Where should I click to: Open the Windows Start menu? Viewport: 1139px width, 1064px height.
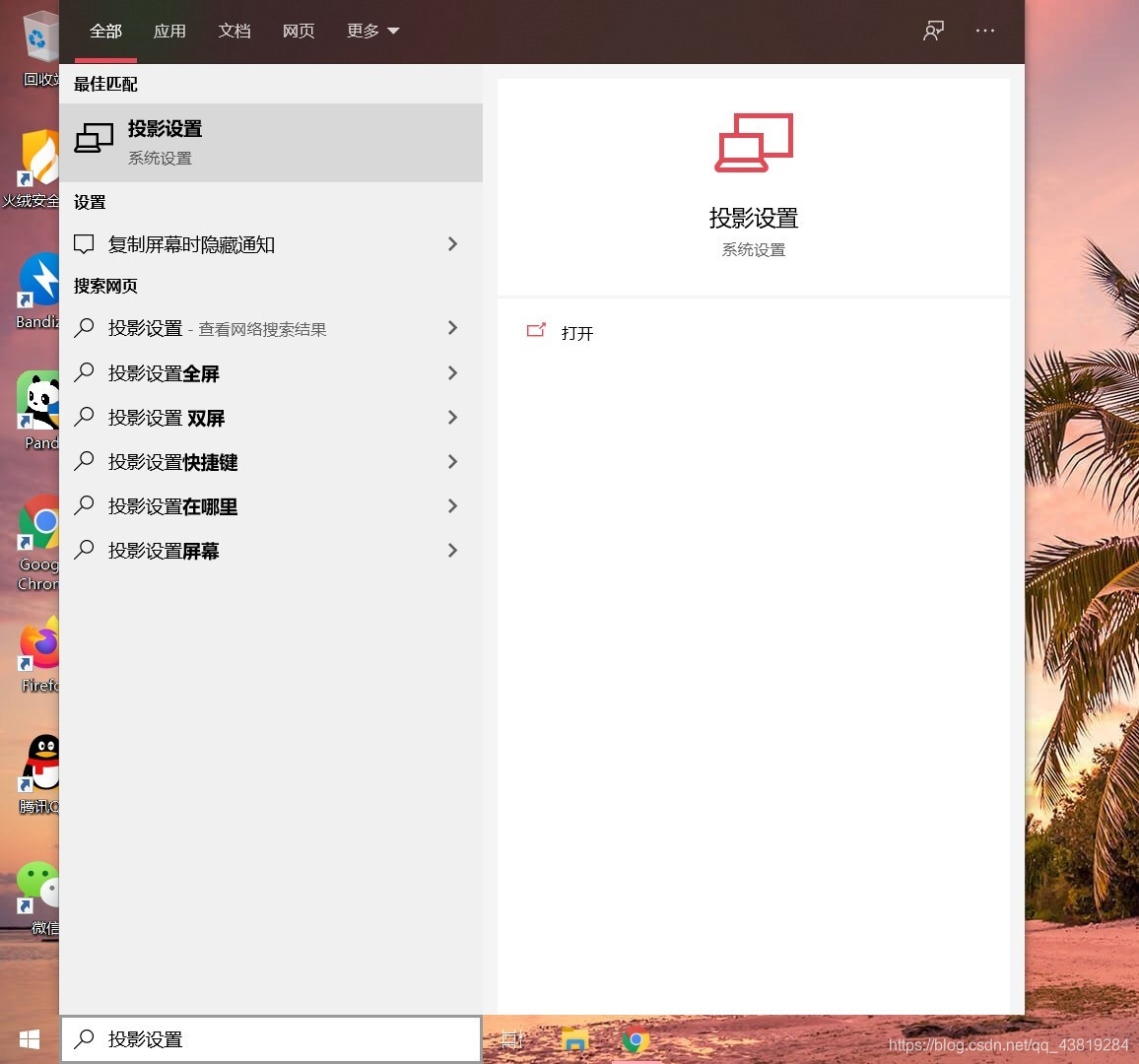(29, 1040)
